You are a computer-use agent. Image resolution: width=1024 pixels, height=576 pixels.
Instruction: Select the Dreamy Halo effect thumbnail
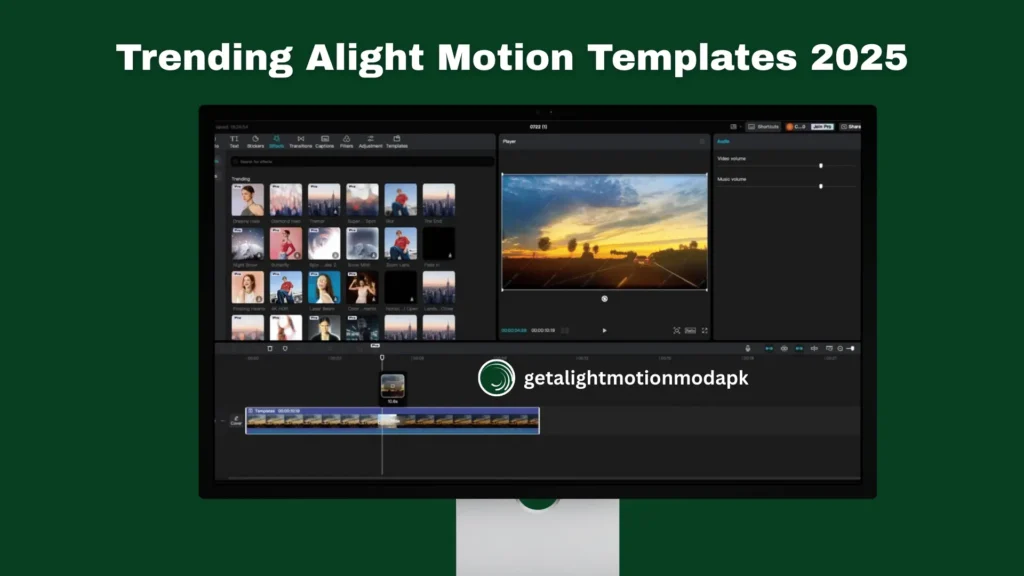click(x=248, y=200)
